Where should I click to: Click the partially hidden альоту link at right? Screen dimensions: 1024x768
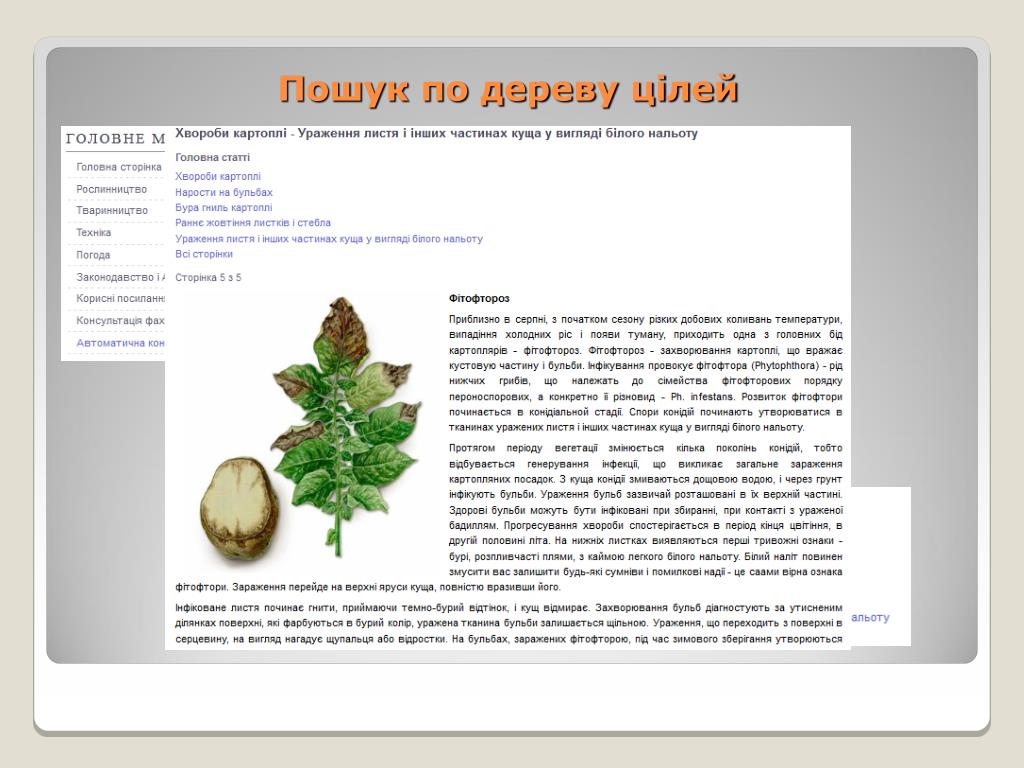(871, 617)
